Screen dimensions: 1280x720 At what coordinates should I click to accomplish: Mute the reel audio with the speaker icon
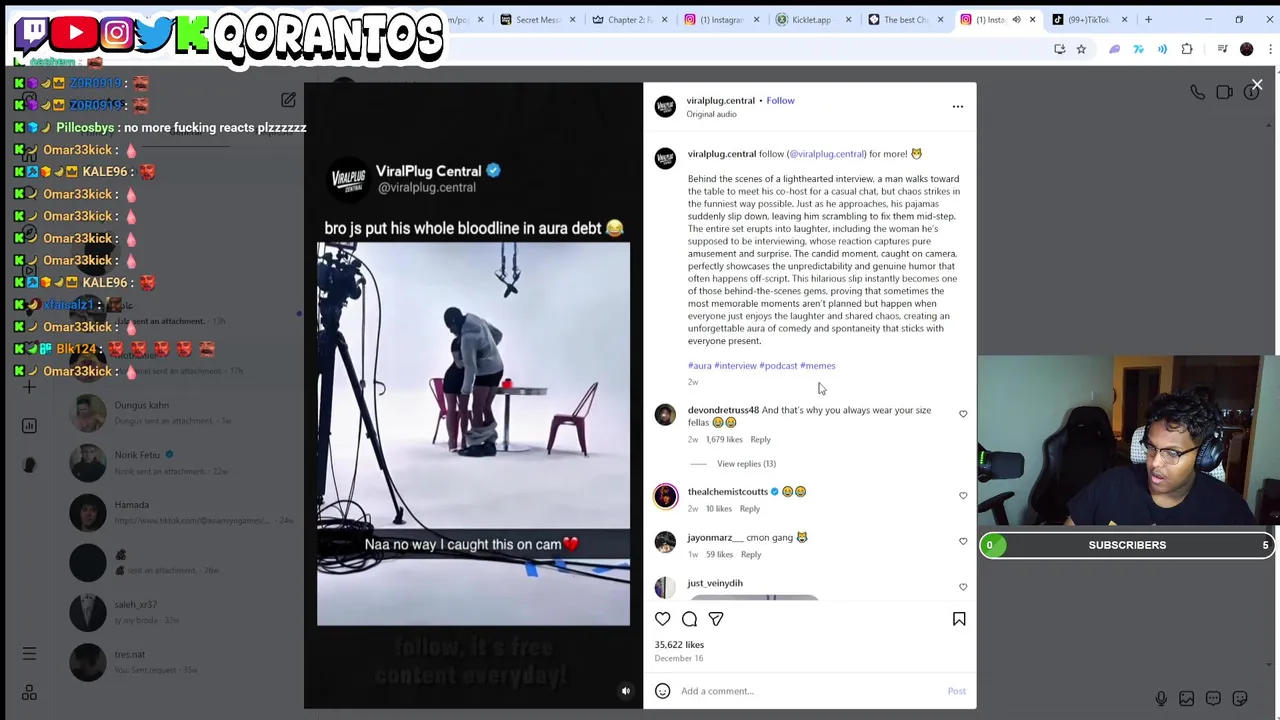[626, 691]
